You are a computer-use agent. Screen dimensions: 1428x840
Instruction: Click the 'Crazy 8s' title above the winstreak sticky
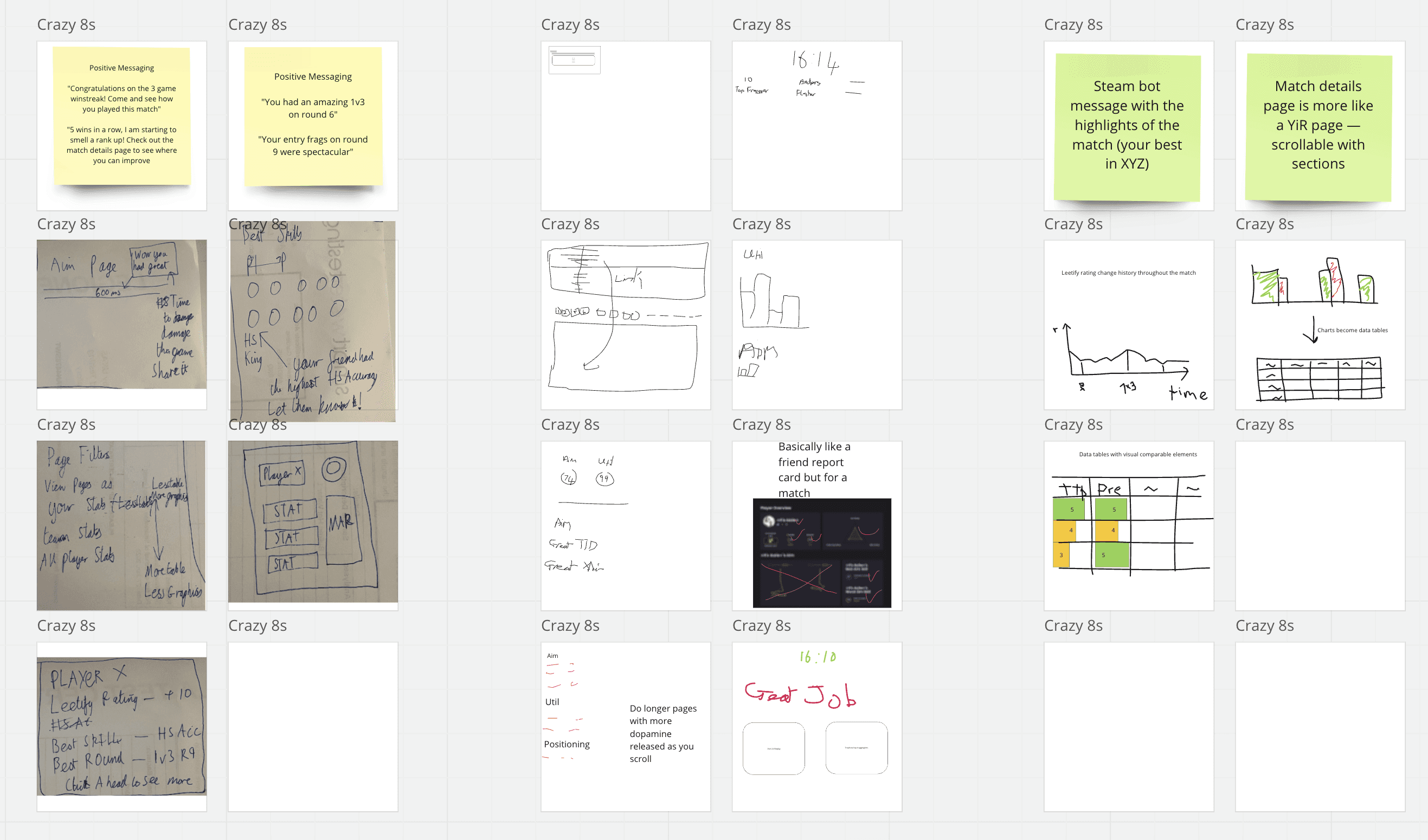coord(66,25)
